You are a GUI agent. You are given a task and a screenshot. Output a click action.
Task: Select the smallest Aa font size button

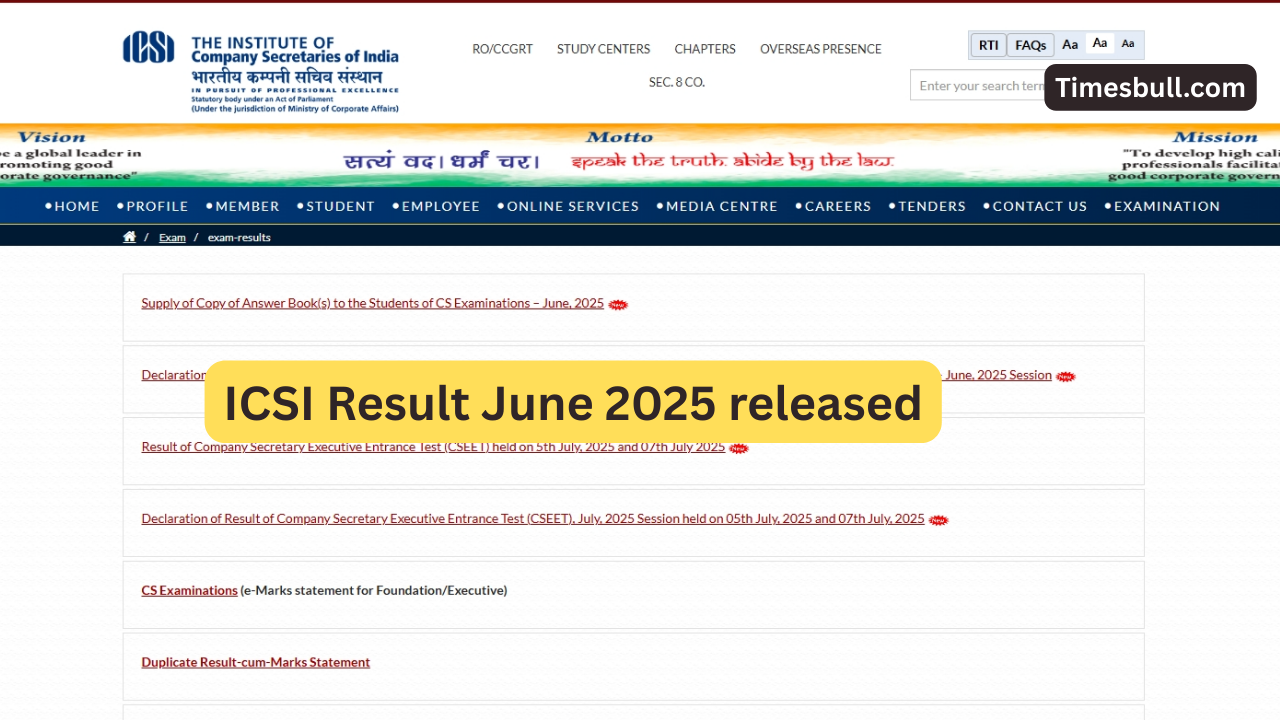[1128, 44]
